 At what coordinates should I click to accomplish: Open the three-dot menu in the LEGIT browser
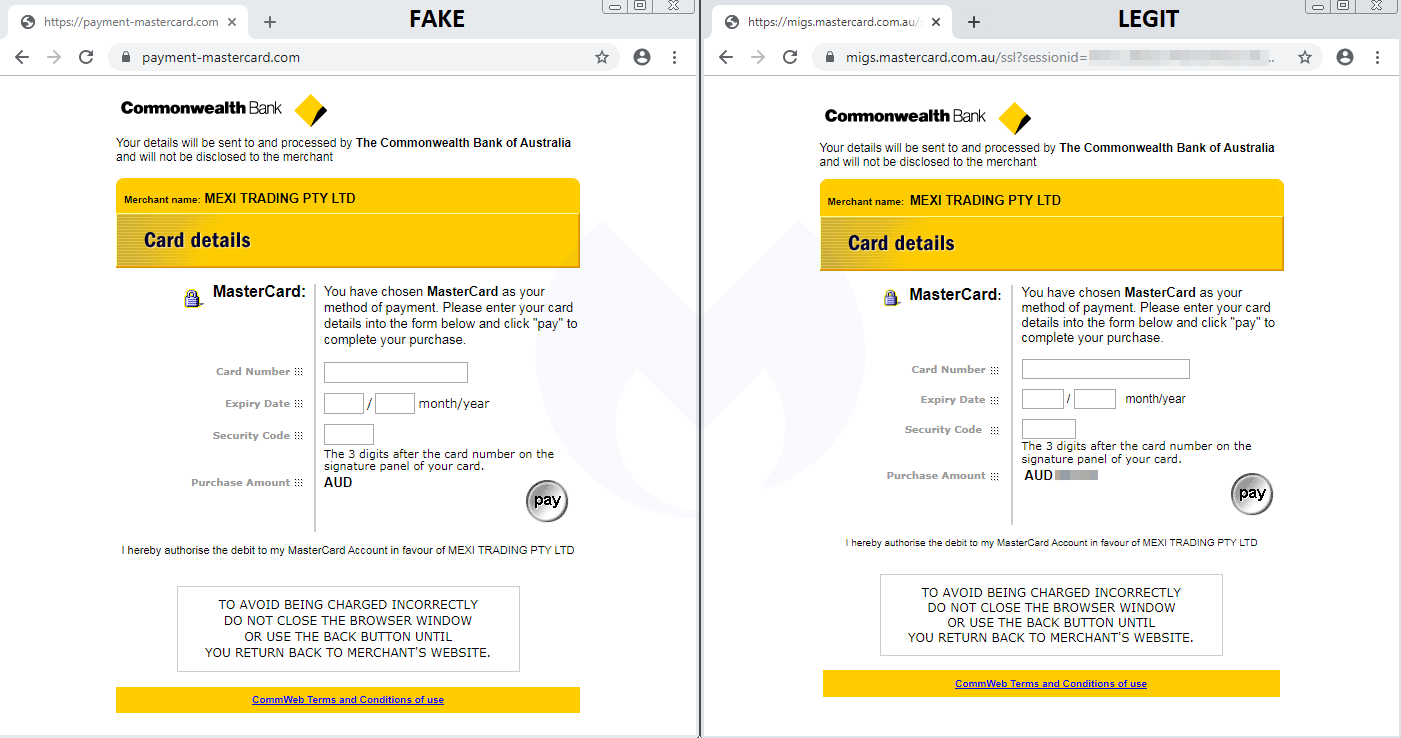(1378, 57)
